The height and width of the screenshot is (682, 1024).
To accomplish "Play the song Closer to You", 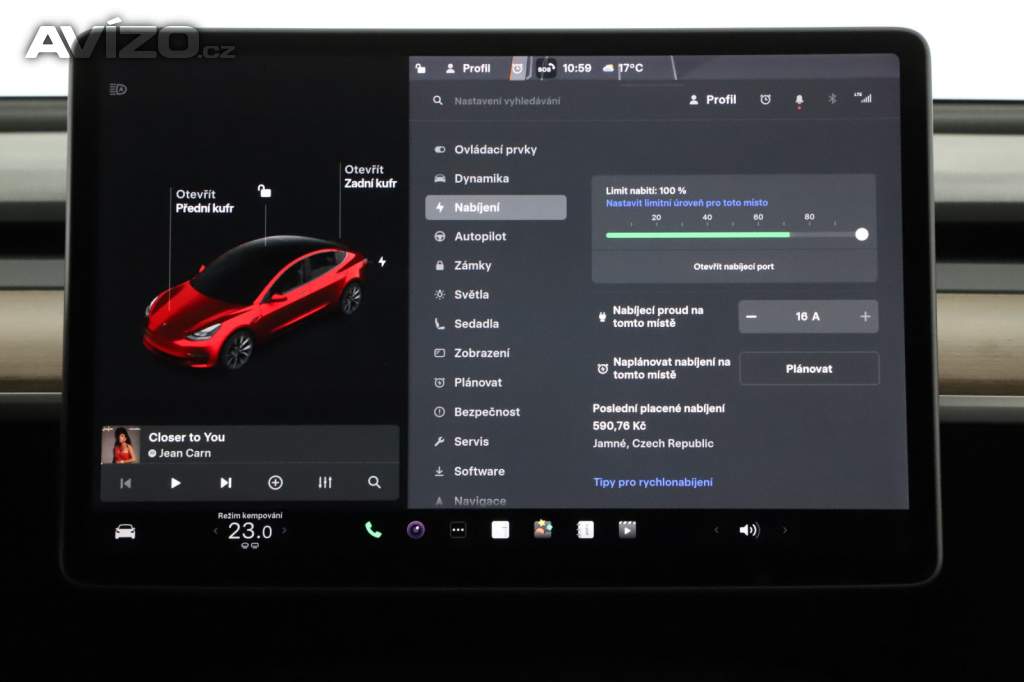I will click(x=176, y=482).
